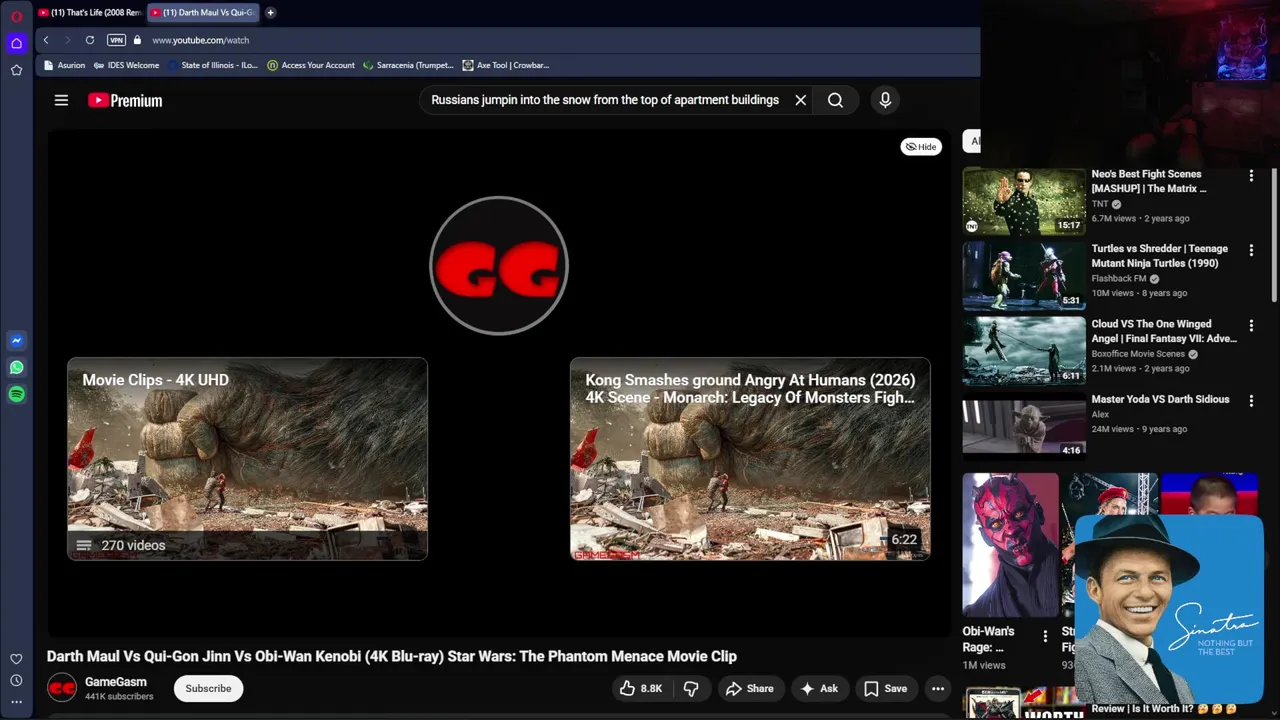This screenshot has height=720, width=1280.
Task: Open the Access Your Account bookmark
Action: pyautogui.click(x=311, y=65)
